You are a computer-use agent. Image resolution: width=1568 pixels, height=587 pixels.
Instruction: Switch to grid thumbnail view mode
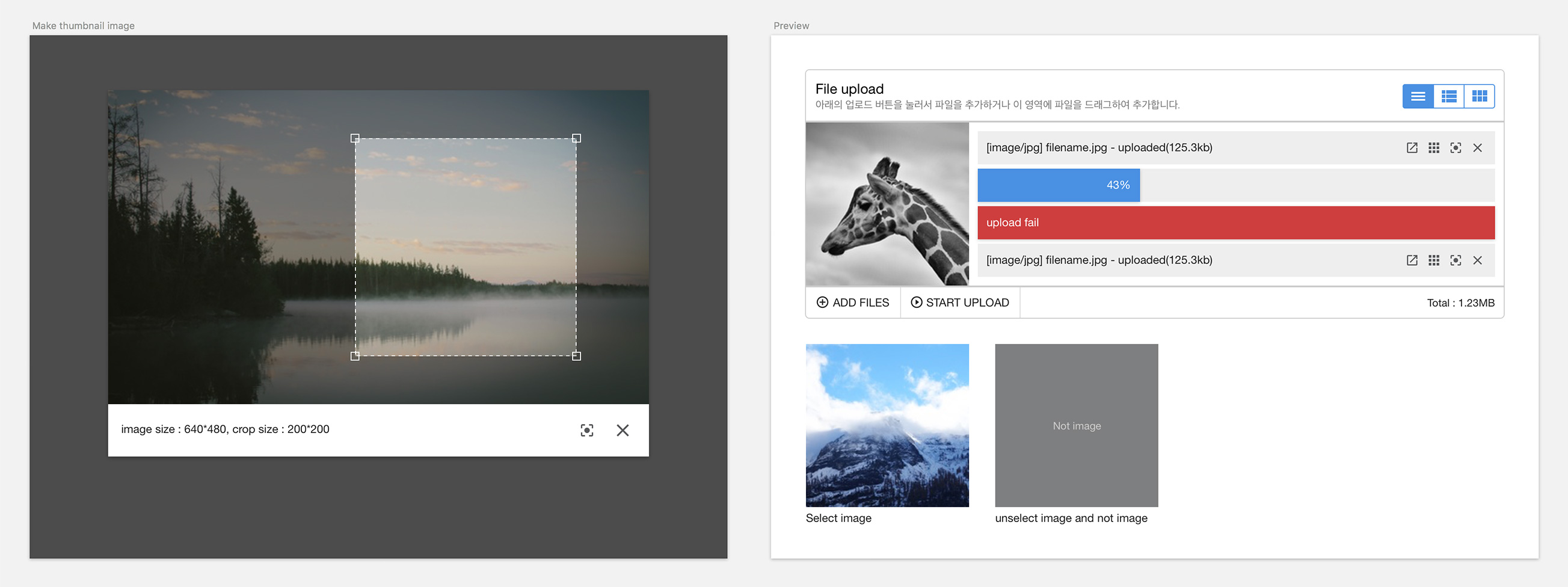coord(1479,96)
